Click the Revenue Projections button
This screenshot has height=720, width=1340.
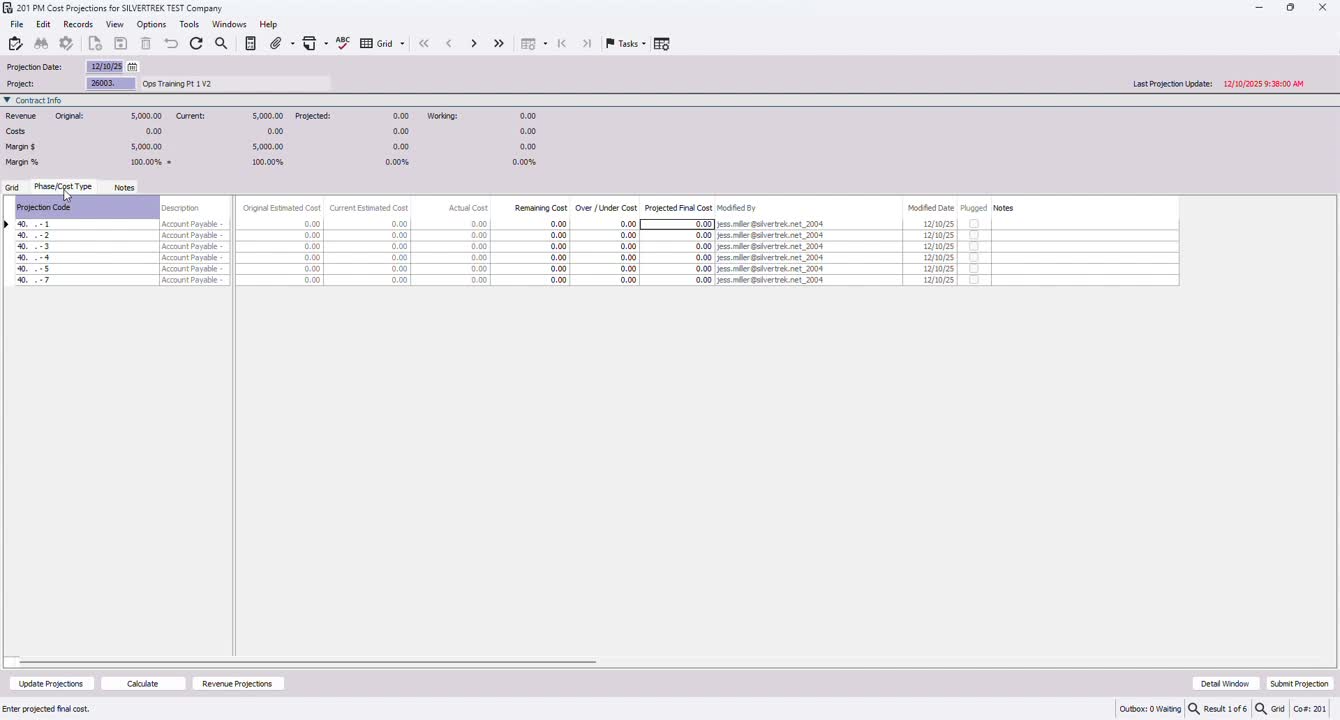[237, 684]
